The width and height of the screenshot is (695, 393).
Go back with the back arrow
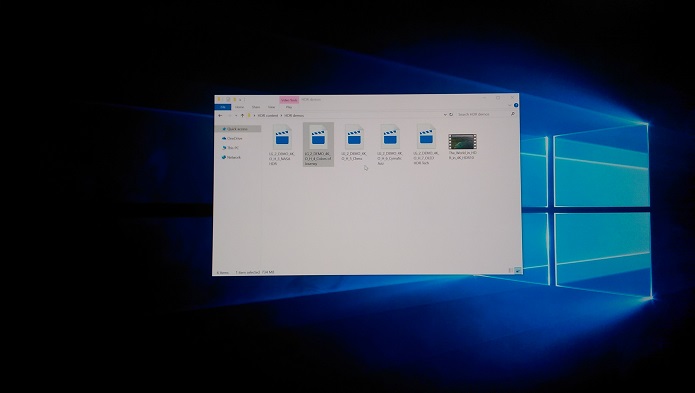tap(220, 115)
